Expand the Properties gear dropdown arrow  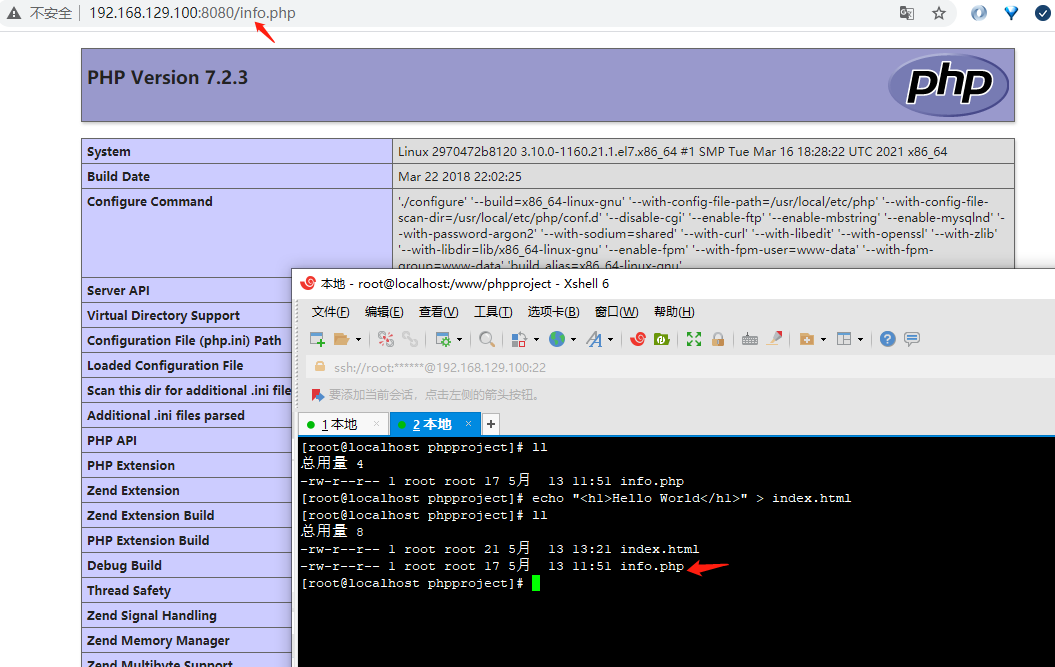click(460, 339)
